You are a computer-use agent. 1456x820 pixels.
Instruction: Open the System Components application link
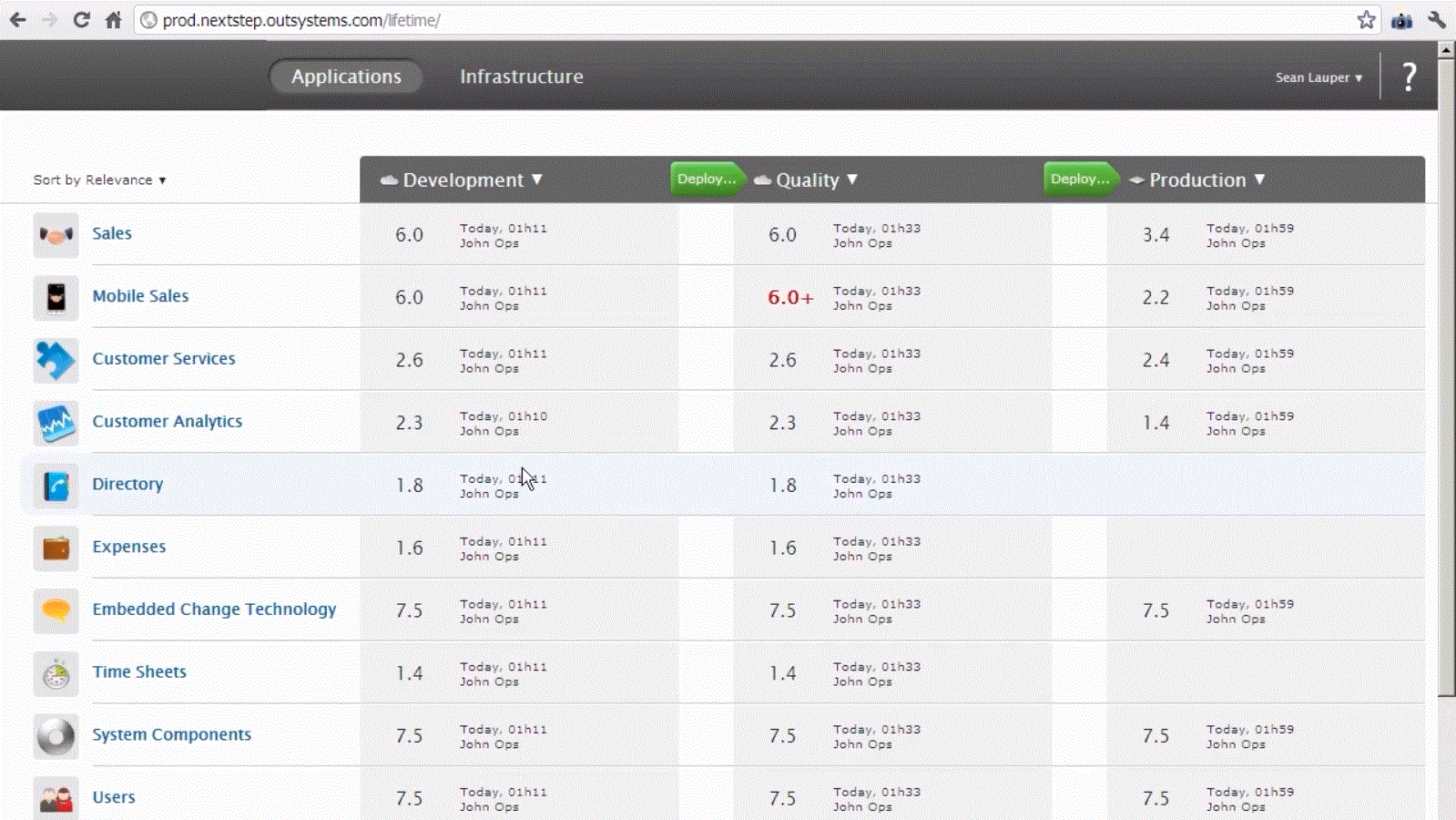point(171,734)
